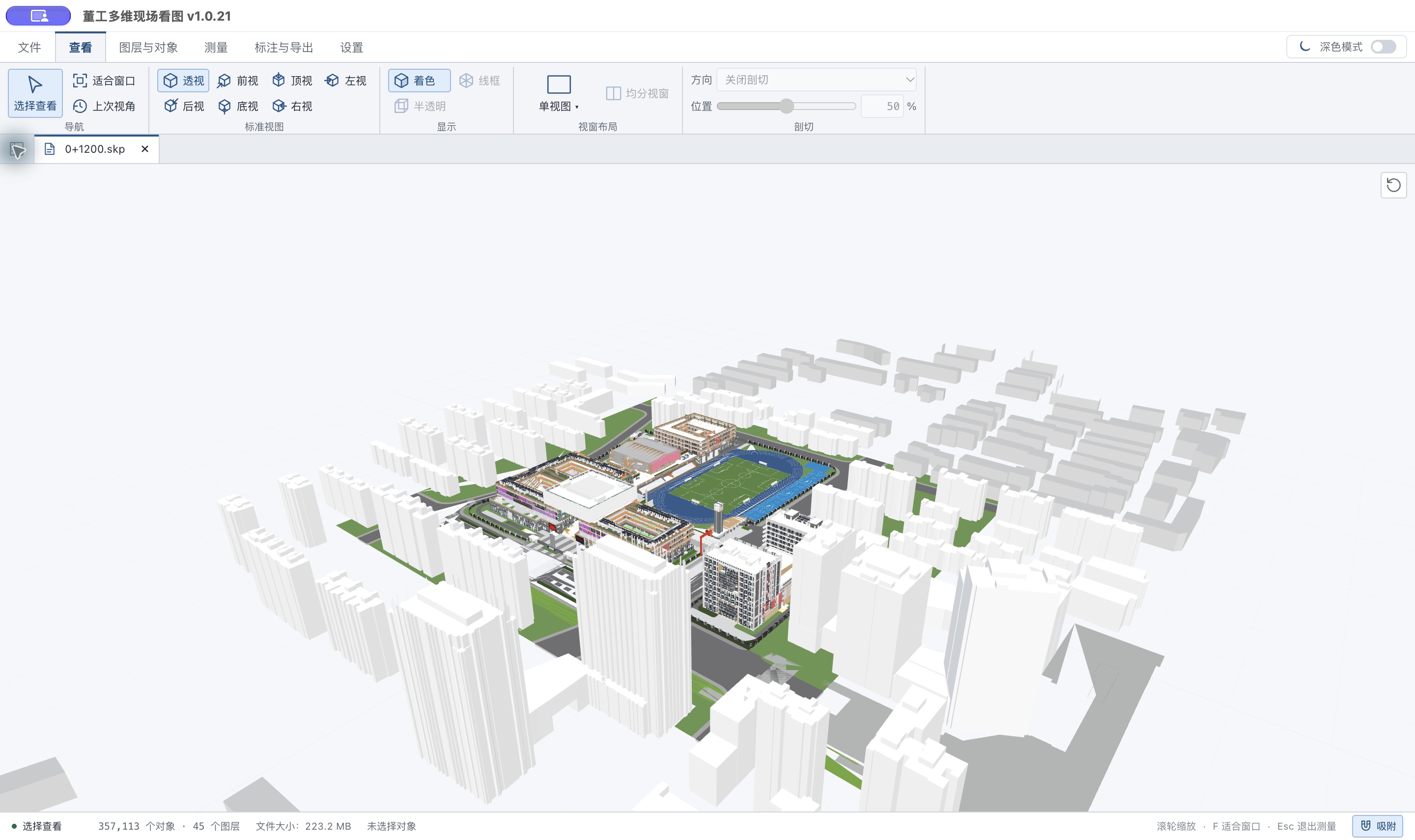Image resolution: width=1415 pixels, height=840 pixels.
Task: Open the 设置 tab
Action: click(x=351, y=48)
